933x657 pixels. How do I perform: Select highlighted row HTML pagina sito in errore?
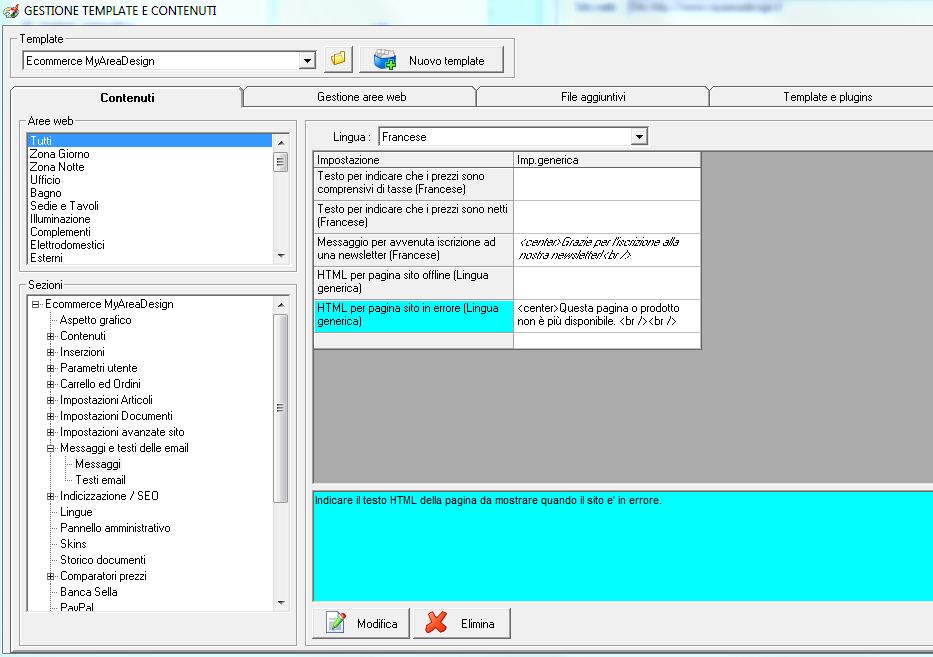pos(414,315)
